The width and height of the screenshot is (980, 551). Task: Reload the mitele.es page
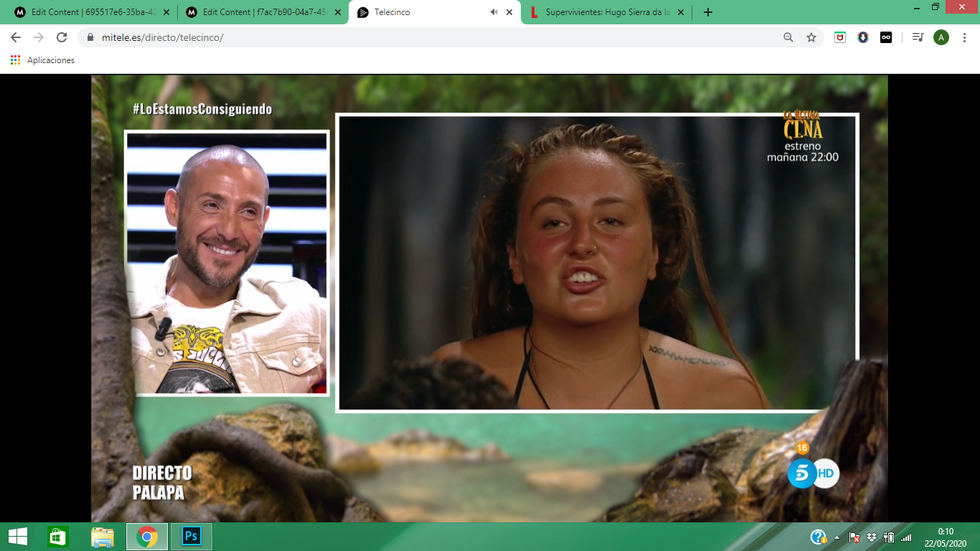[x=61, y=37]
